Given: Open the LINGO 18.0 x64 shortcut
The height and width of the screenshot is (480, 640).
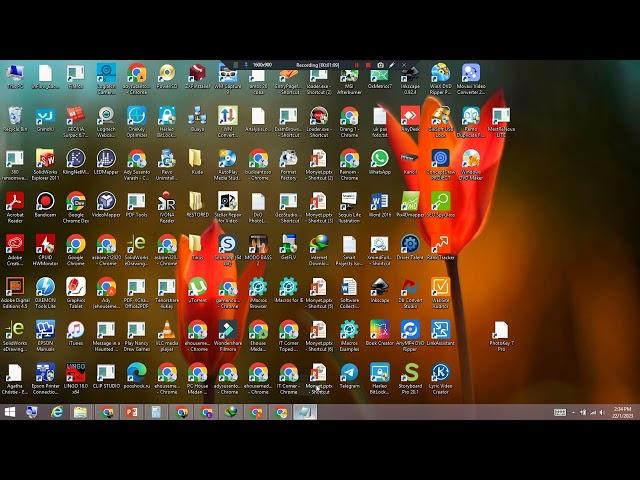Looking at the screenshot, I should tap(76, 378).
